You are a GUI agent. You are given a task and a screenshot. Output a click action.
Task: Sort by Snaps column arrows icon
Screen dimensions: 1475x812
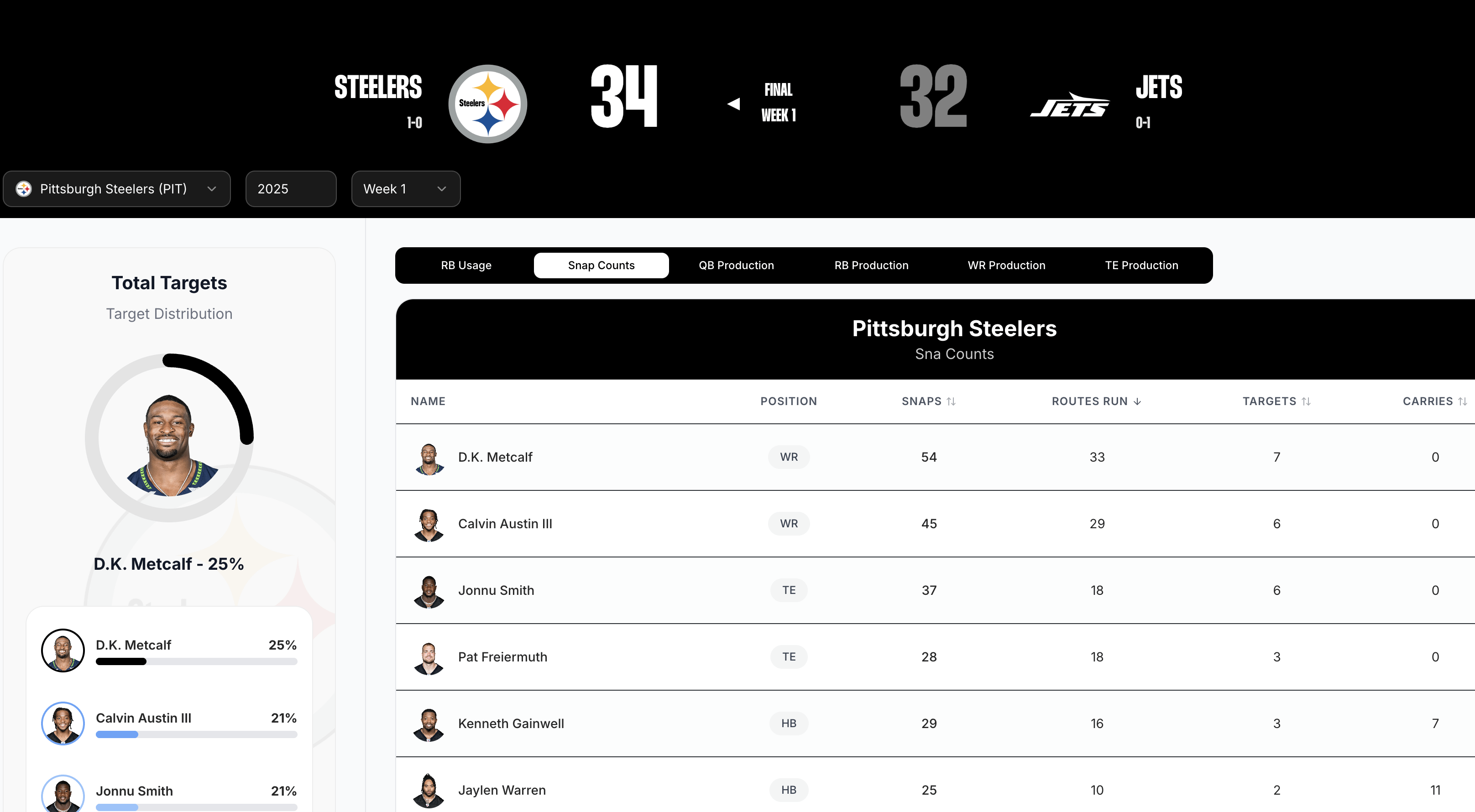point(951,401)
